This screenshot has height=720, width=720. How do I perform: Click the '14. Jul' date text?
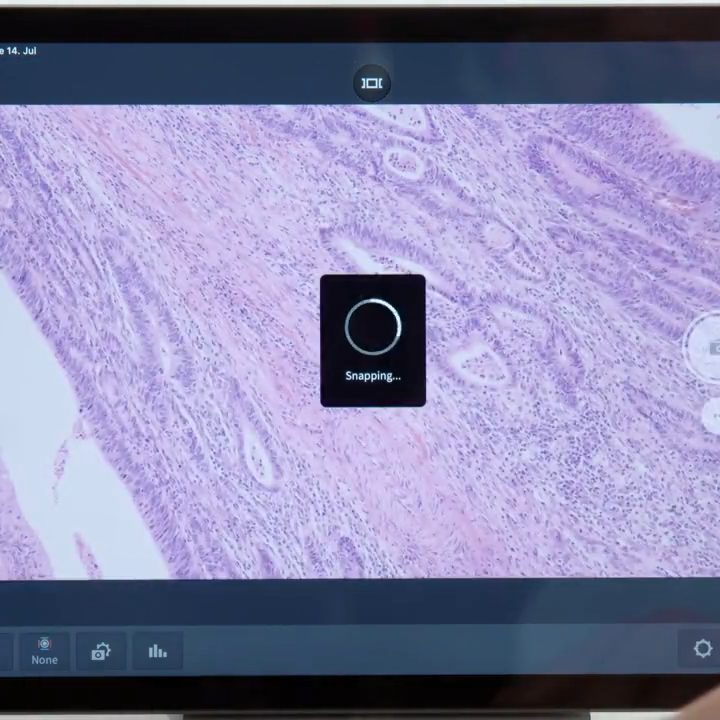[21, 51]
